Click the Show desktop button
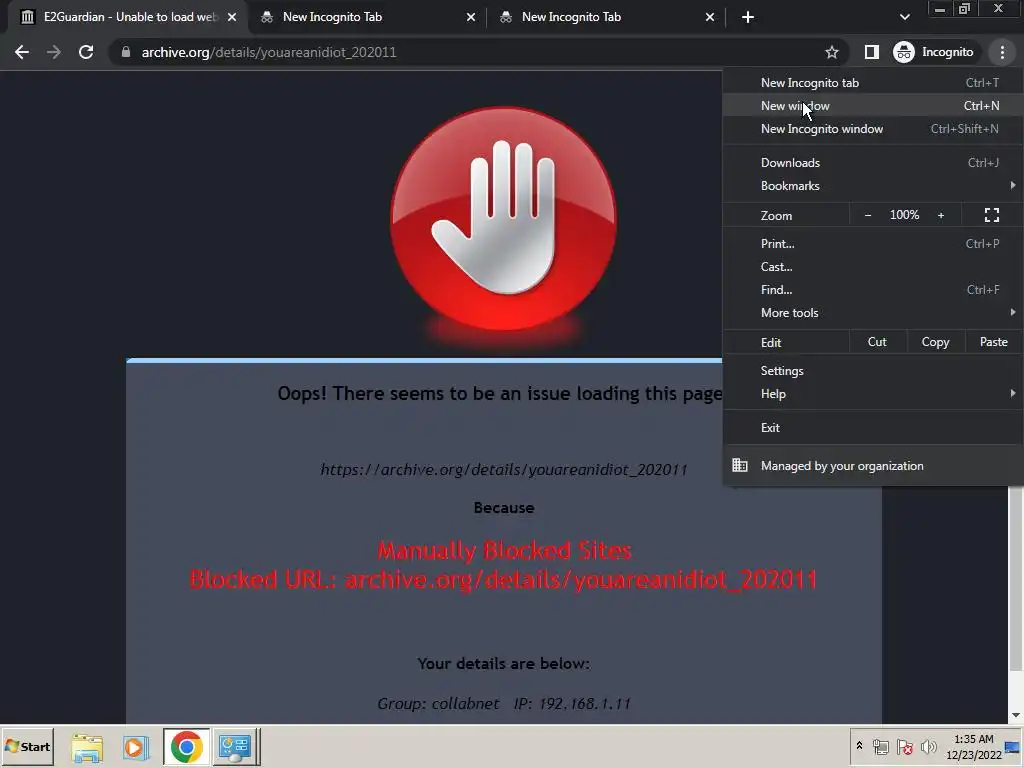Screen dimensions: 1024x768 (x=1013, y=746)
